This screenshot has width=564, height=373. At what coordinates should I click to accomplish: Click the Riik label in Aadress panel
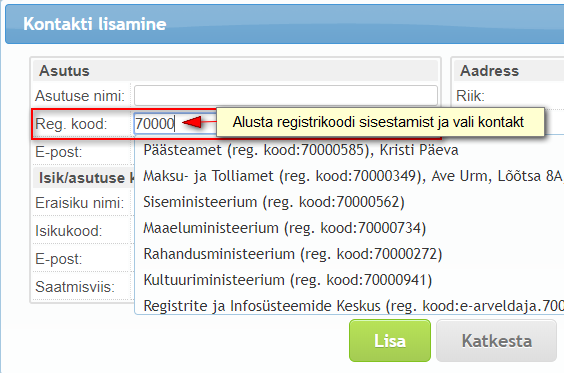click(470, 96)
